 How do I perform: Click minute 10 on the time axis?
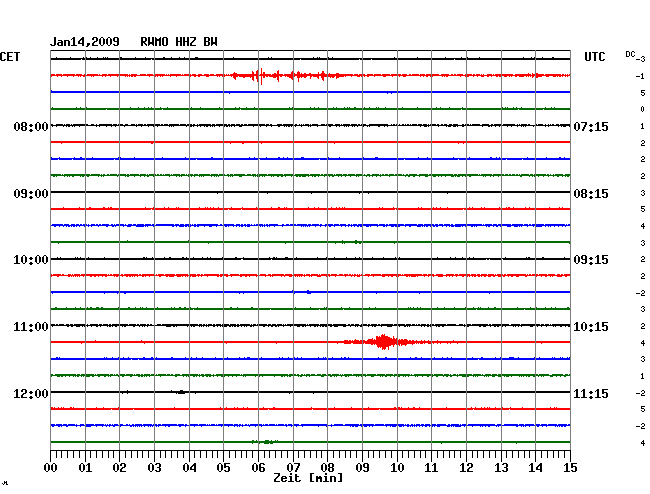(x=397, y=468)
